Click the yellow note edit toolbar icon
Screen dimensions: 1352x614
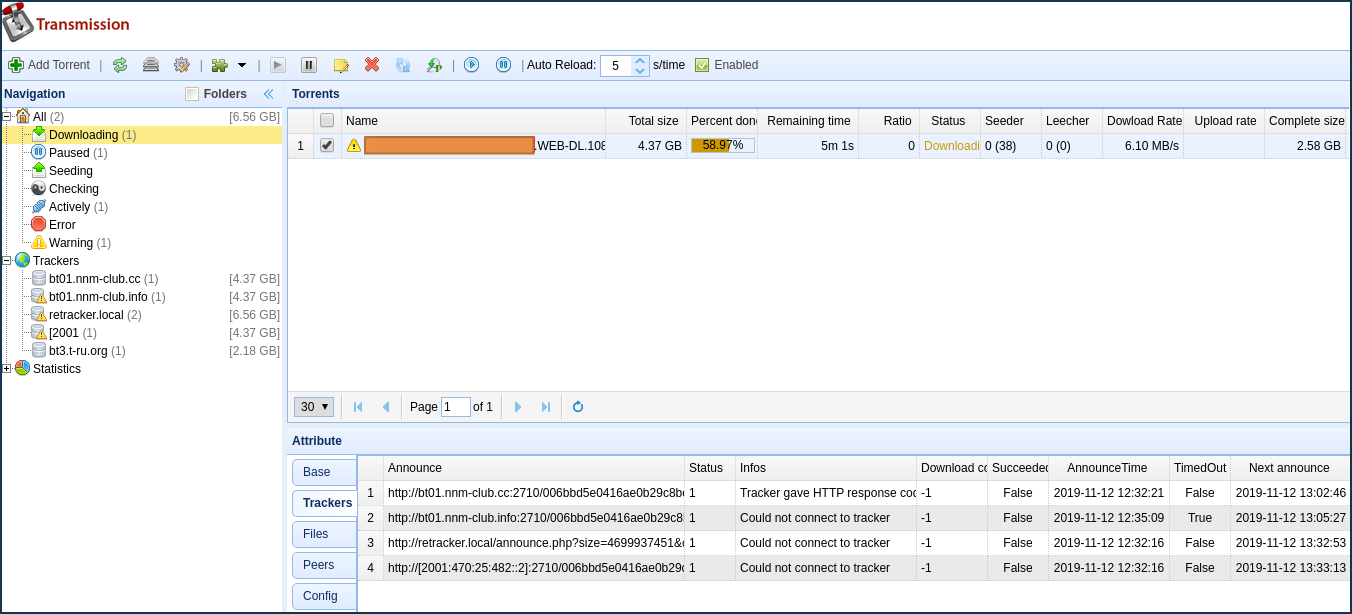[x=341, y=65]
